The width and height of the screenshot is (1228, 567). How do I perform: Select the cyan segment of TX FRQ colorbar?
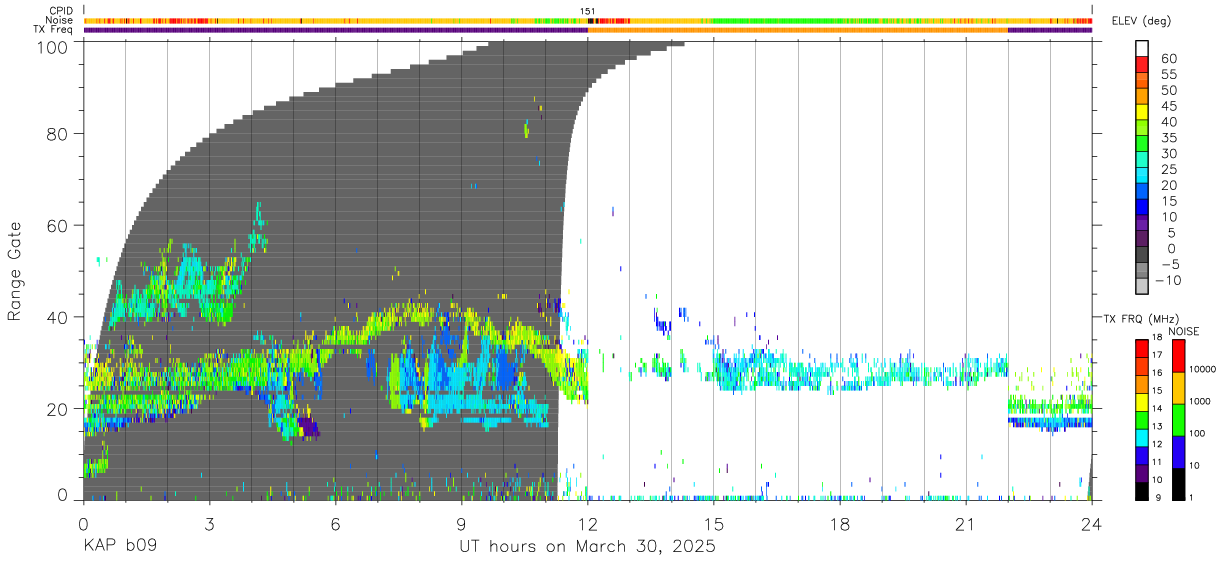click(x=1141, y=438)
